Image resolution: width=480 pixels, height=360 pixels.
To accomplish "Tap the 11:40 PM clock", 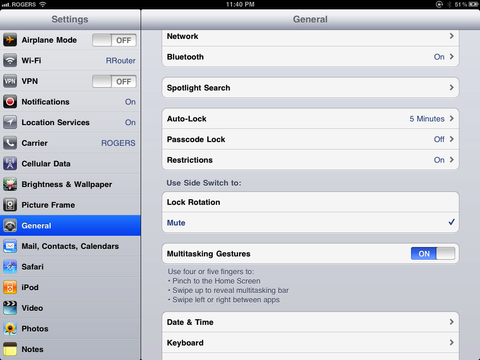I will 240,4.
